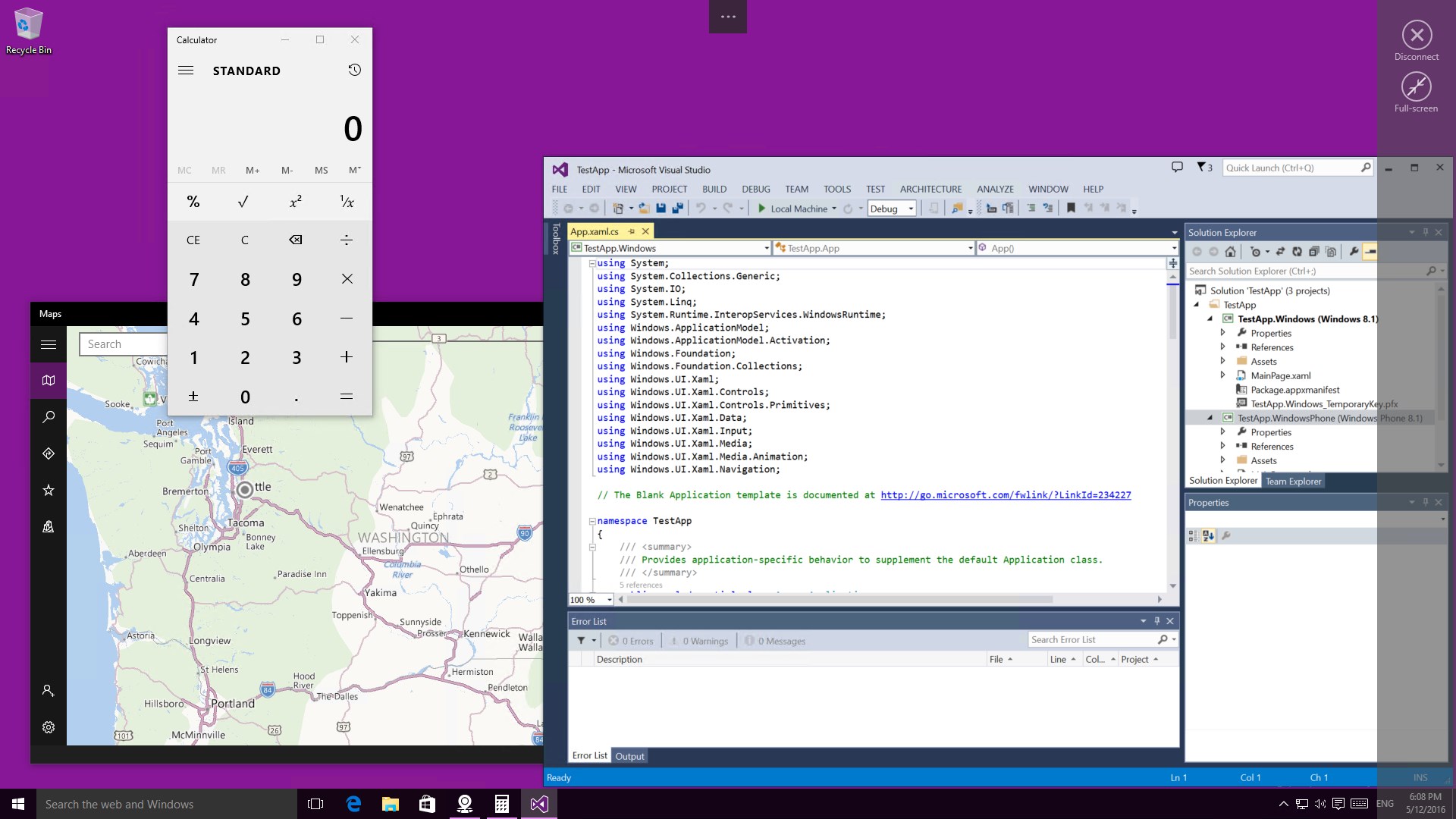Click the Quick Launch search field
The width and height of the screenshot is (1456, 819).
(1291, 168)
